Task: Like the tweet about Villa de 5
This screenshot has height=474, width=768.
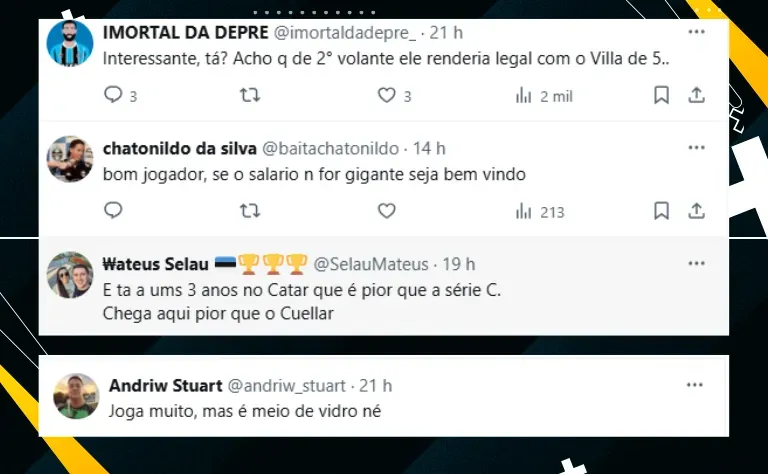Action: click(386, 95)
